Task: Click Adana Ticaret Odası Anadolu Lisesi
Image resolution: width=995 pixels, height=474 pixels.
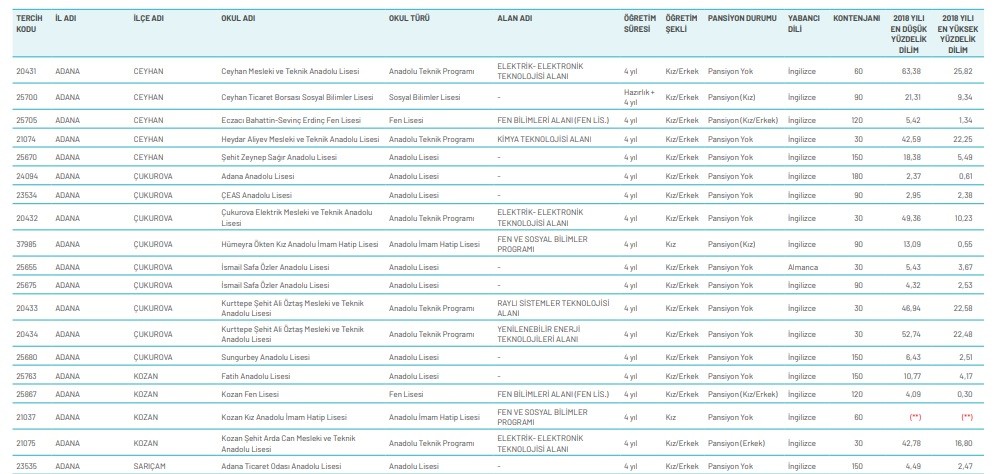Action: point(280,465)
